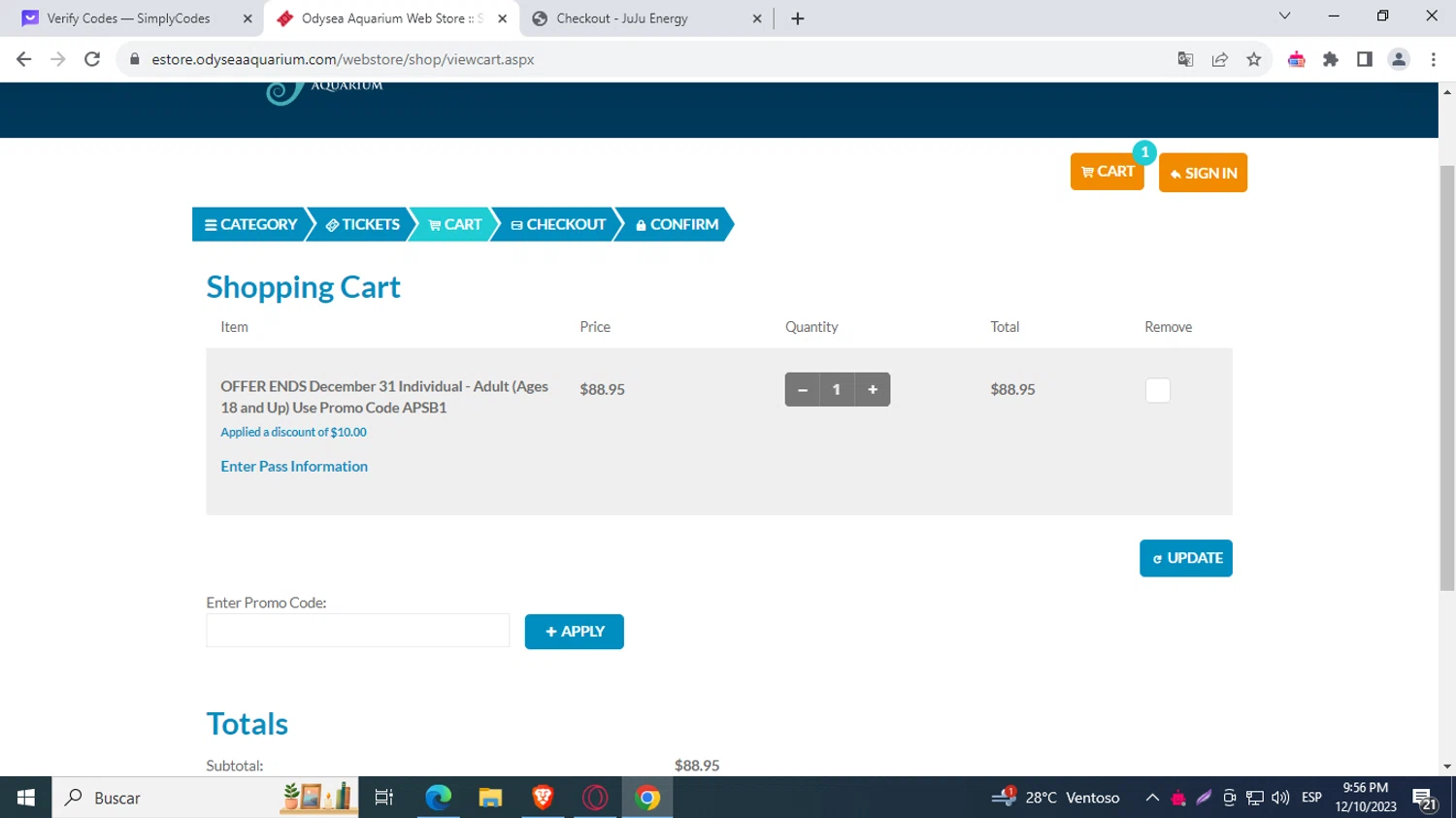The width and height of the screenshot is (1456, 818).
Task: Click ESP language indicator
Action: click(1311, 798)
